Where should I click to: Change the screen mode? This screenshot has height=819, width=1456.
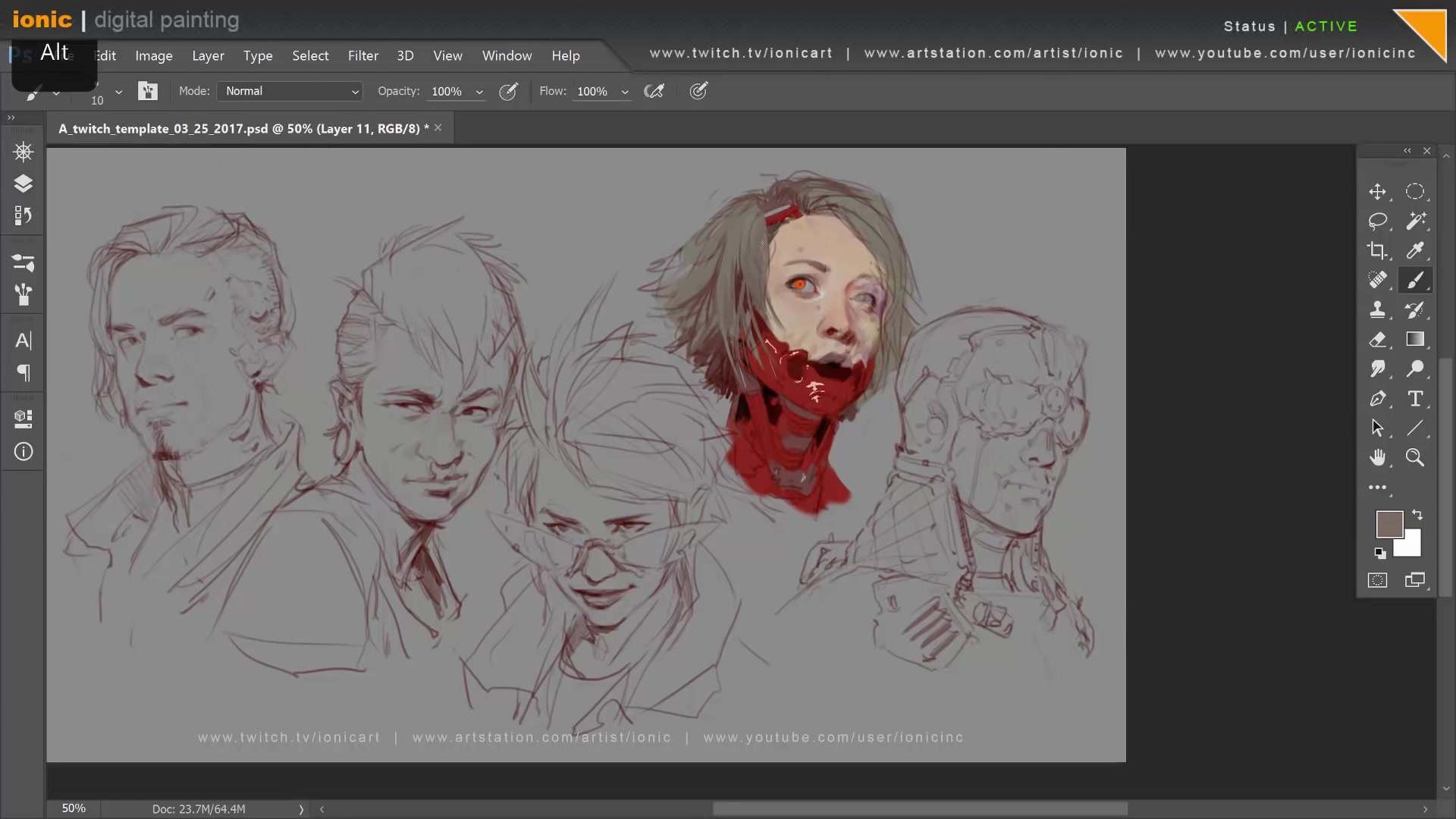tap(1415, 580)
